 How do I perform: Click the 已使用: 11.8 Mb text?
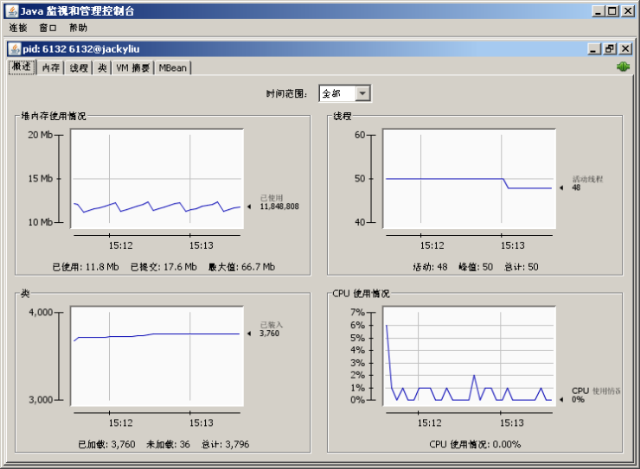point(86,267)
